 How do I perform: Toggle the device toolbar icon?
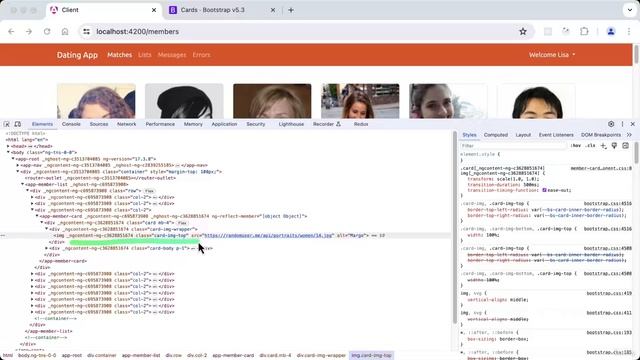(18, 124)
